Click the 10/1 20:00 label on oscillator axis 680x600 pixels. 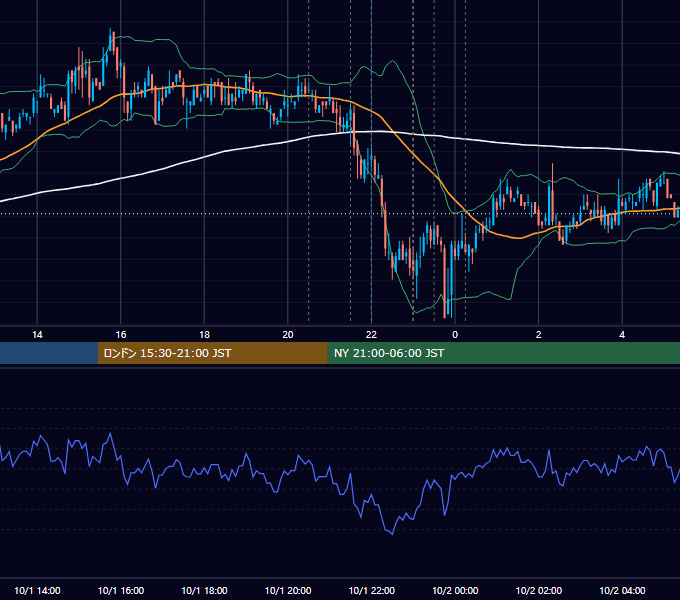[288, 590]
